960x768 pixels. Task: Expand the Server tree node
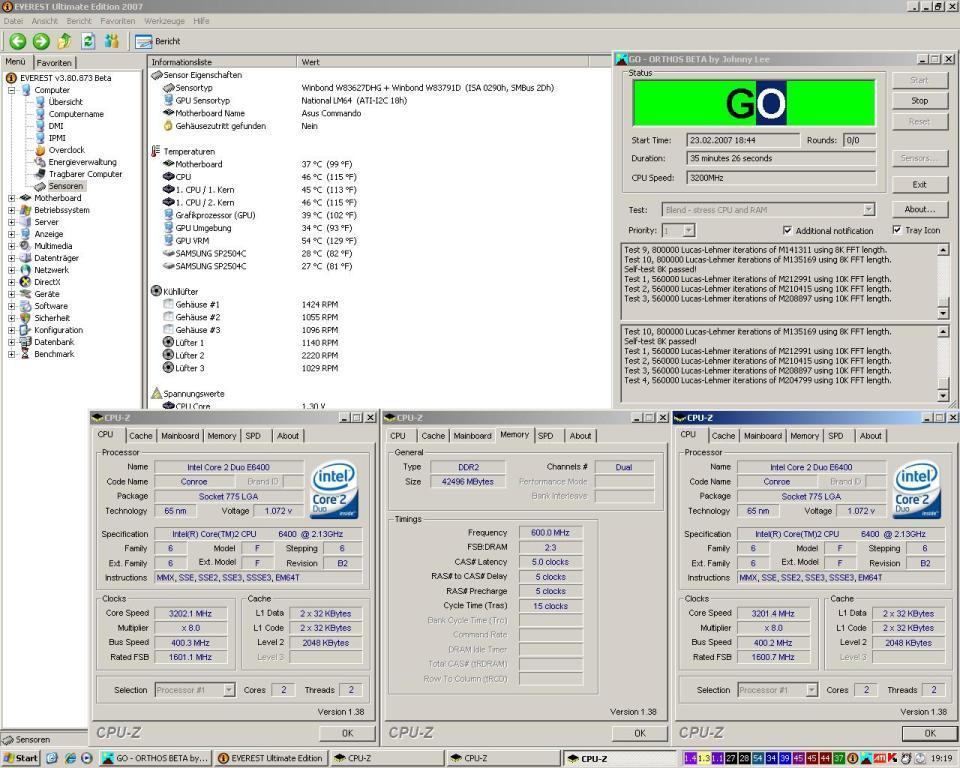pyautogui.click(x=12, y=222)
